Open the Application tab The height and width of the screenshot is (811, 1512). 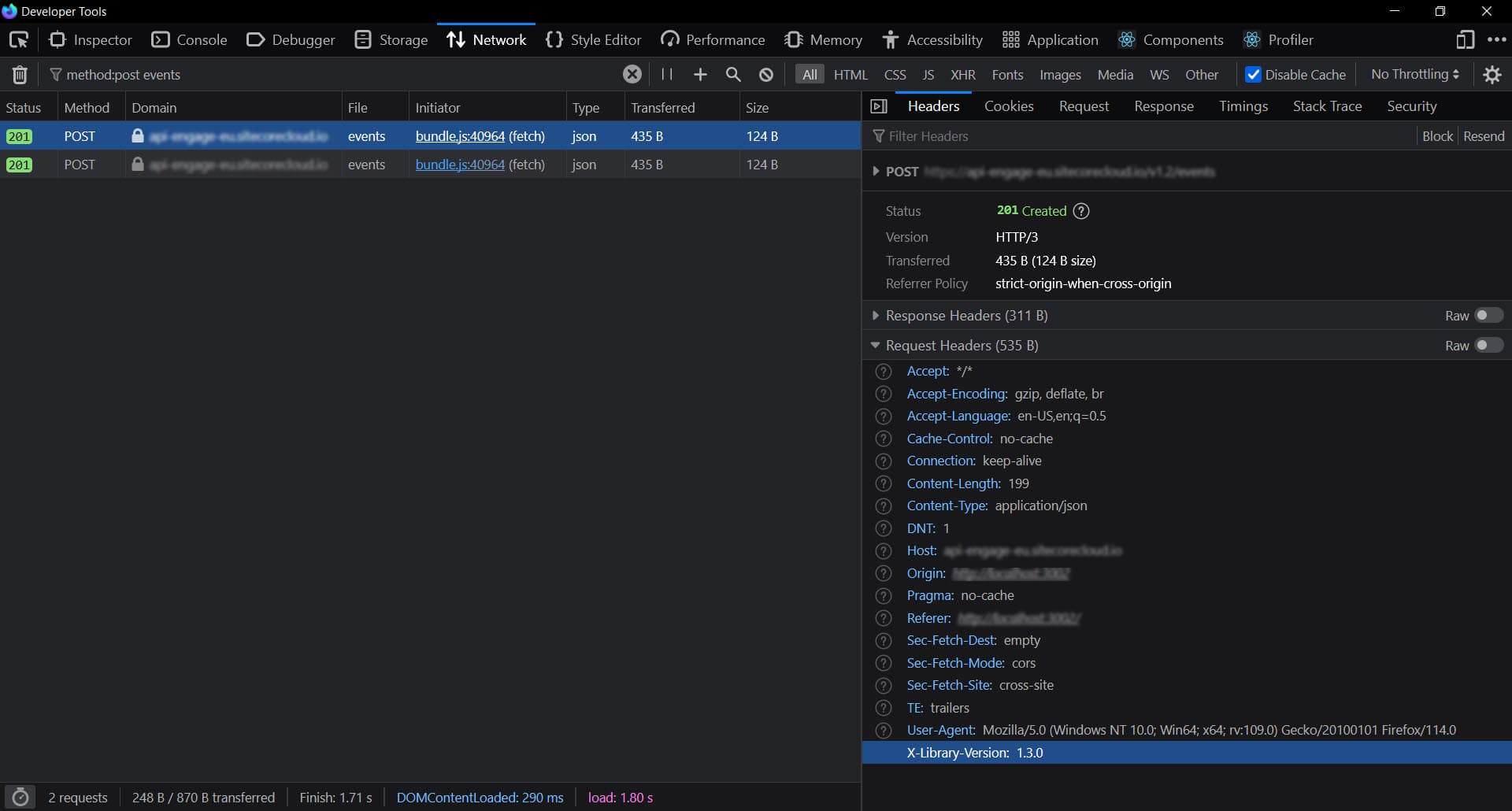coord(1051,39)
